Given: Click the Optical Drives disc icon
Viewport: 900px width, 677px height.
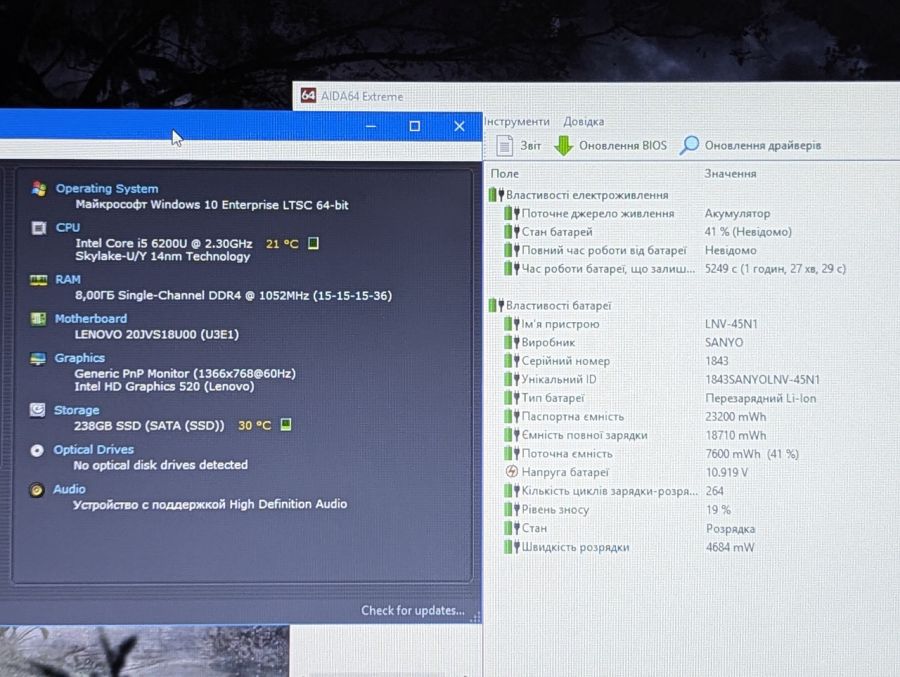Looking at the screenshot, I should click(37, 450).
